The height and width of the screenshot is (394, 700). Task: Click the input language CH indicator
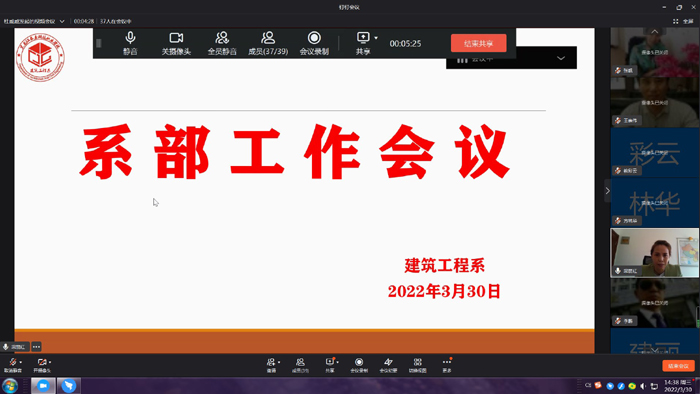[588, 385]
